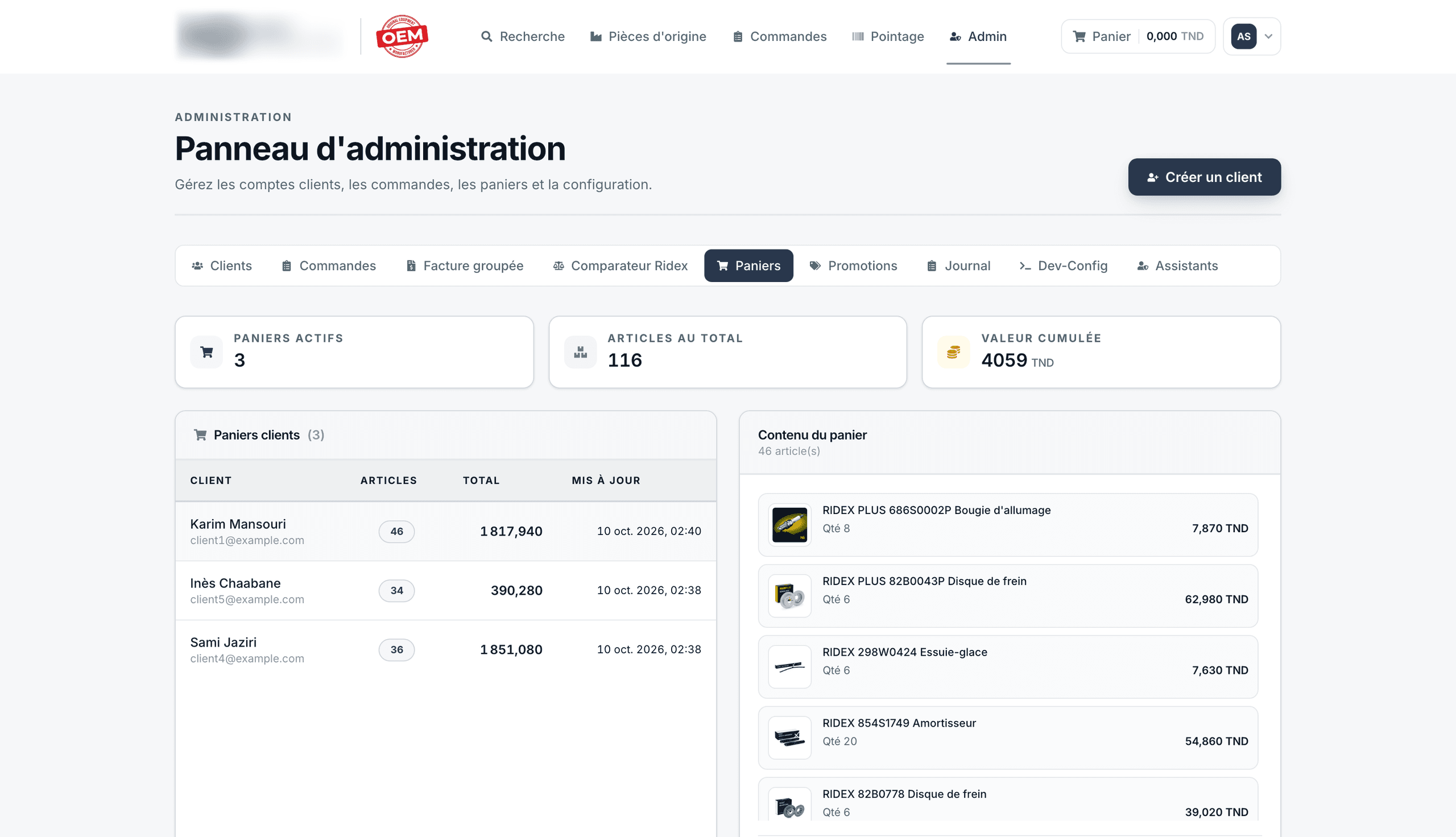Open the Pointage navigation item
Image resolution: width=1456 pixels, height=837 pixels.
click(888, 36)
